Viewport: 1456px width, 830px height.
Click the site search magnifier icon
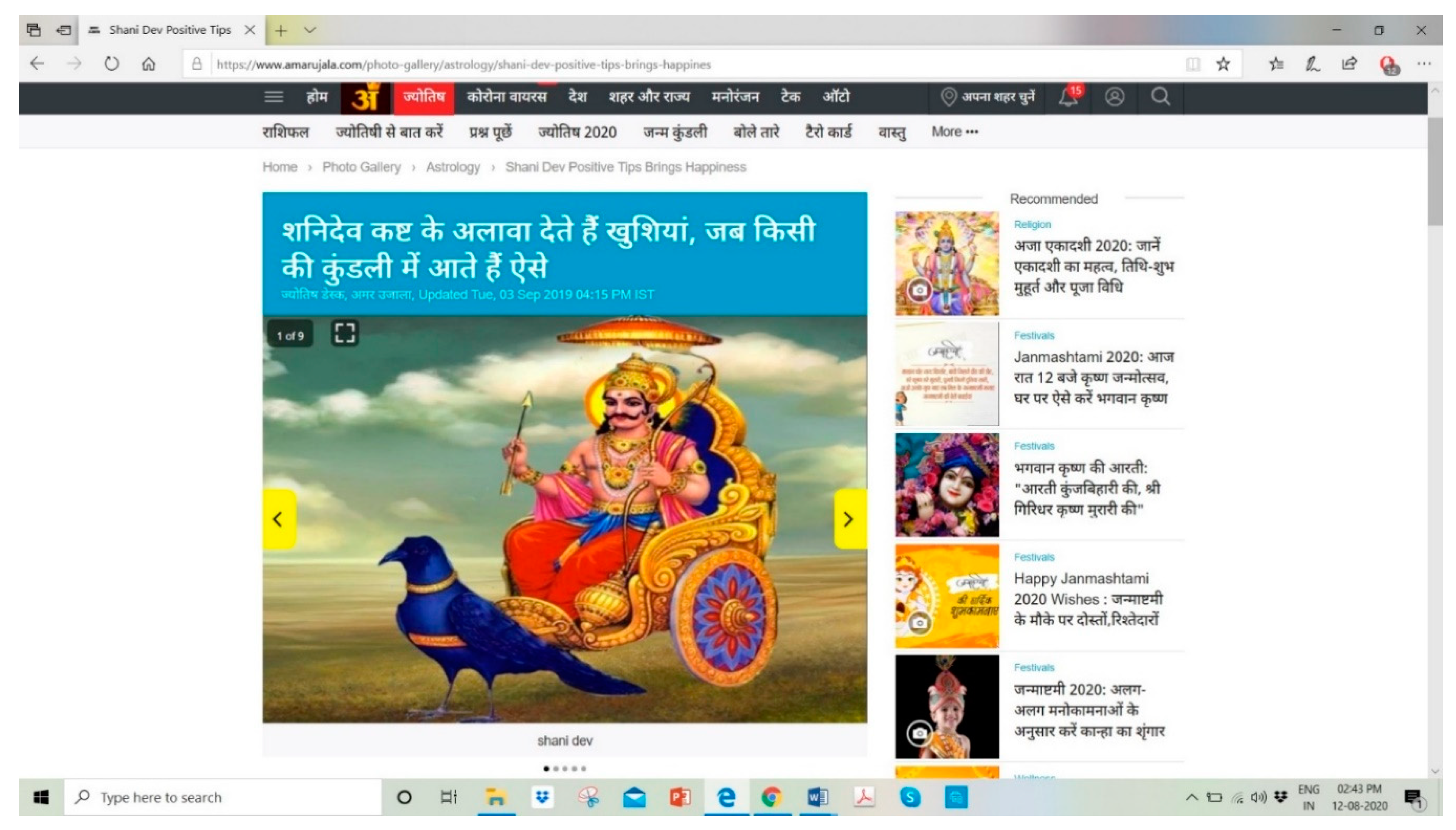[x=1160, y=97]
